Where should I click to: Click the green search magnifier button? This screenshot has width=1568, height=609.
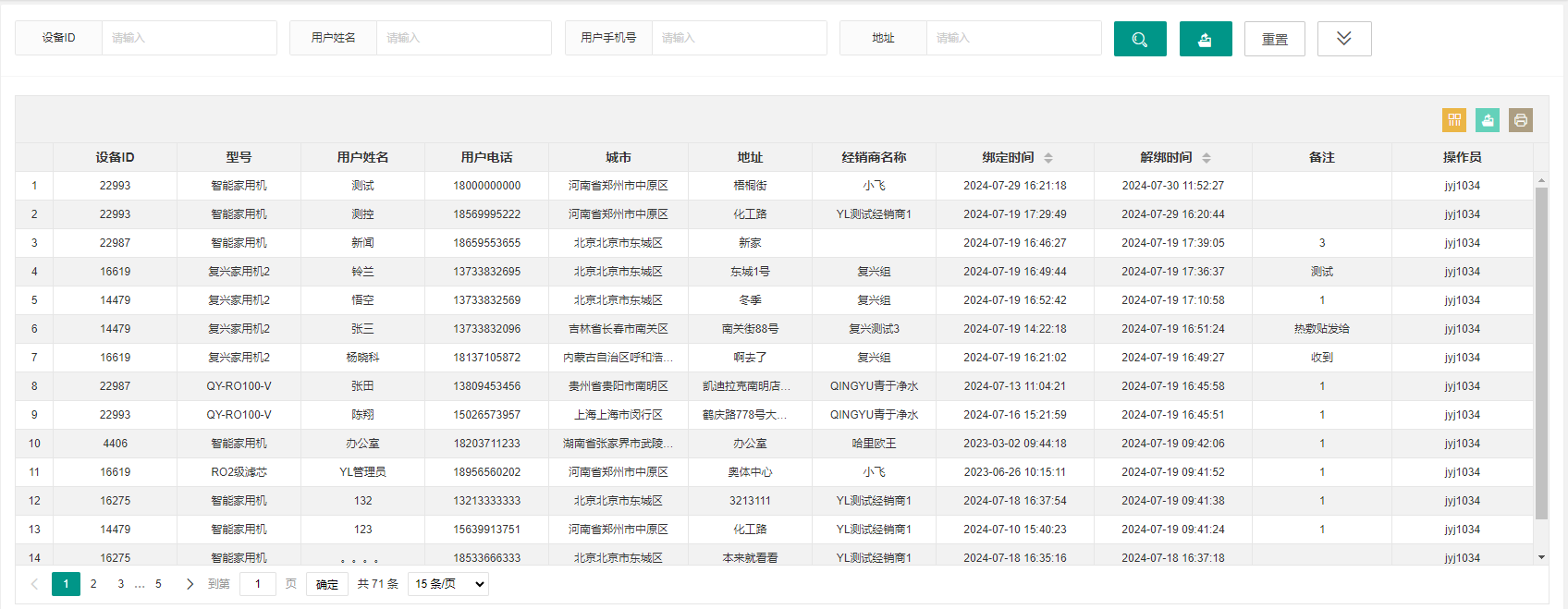click(x=1140, y=39)
